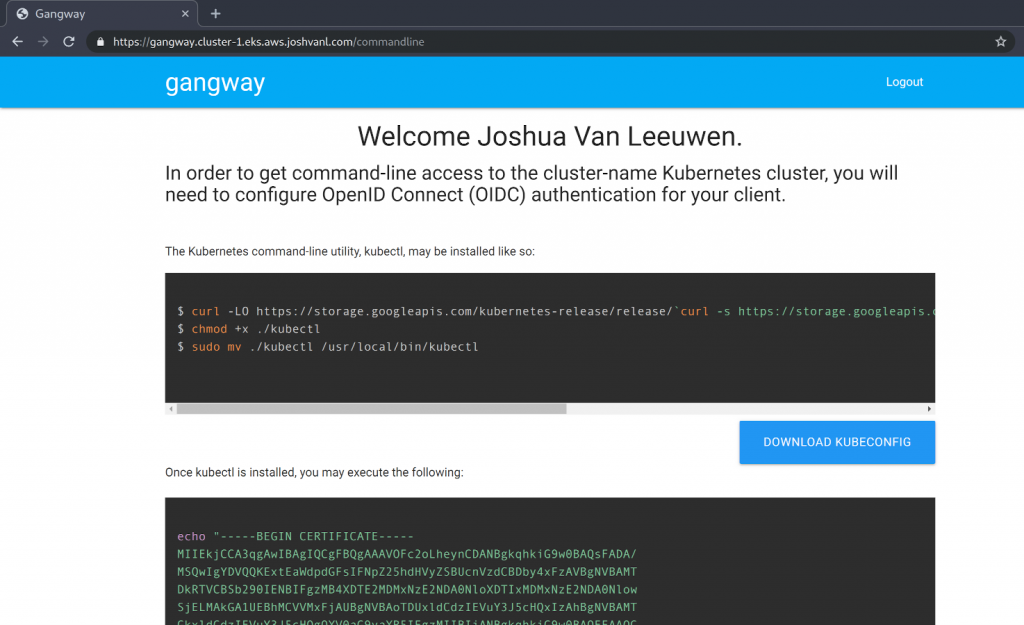Viewport: 1024px width, 625px height.
Task: Click the certificate line starting with SjELMAkGA1UE
Action: point(406,607)
